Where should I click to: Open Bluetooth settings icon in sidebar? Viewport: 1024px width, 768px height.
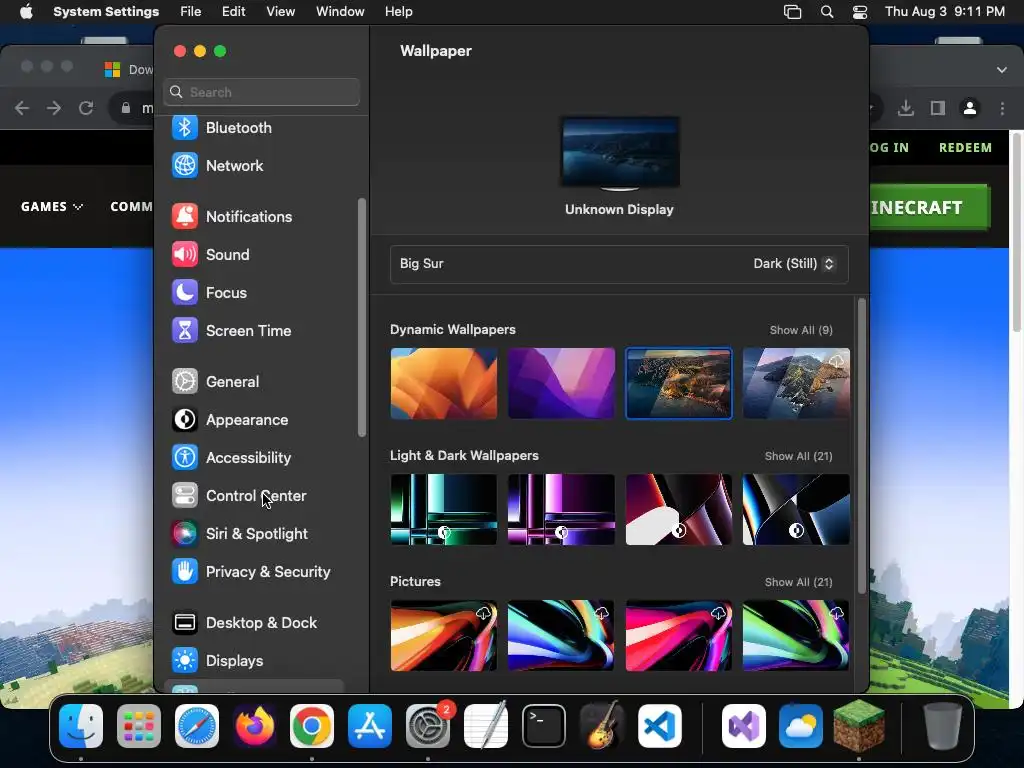point(185,127)
